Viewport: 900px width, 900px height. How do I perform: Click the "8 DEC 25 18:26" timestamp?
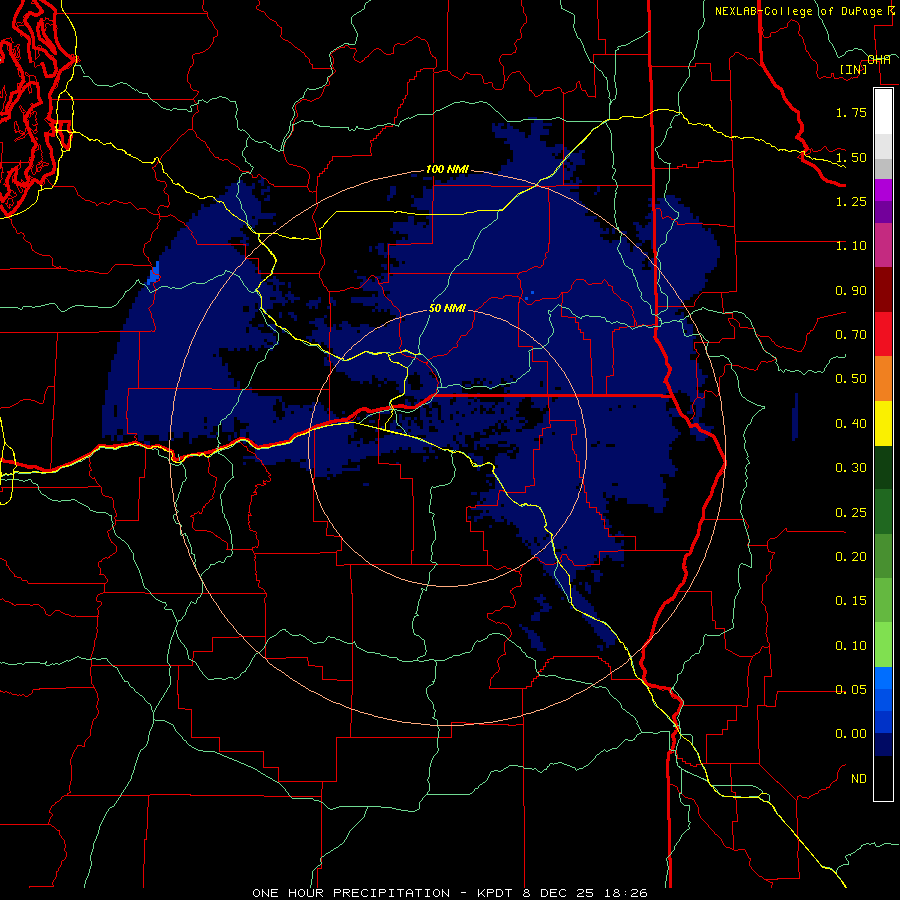coord(584,893)
